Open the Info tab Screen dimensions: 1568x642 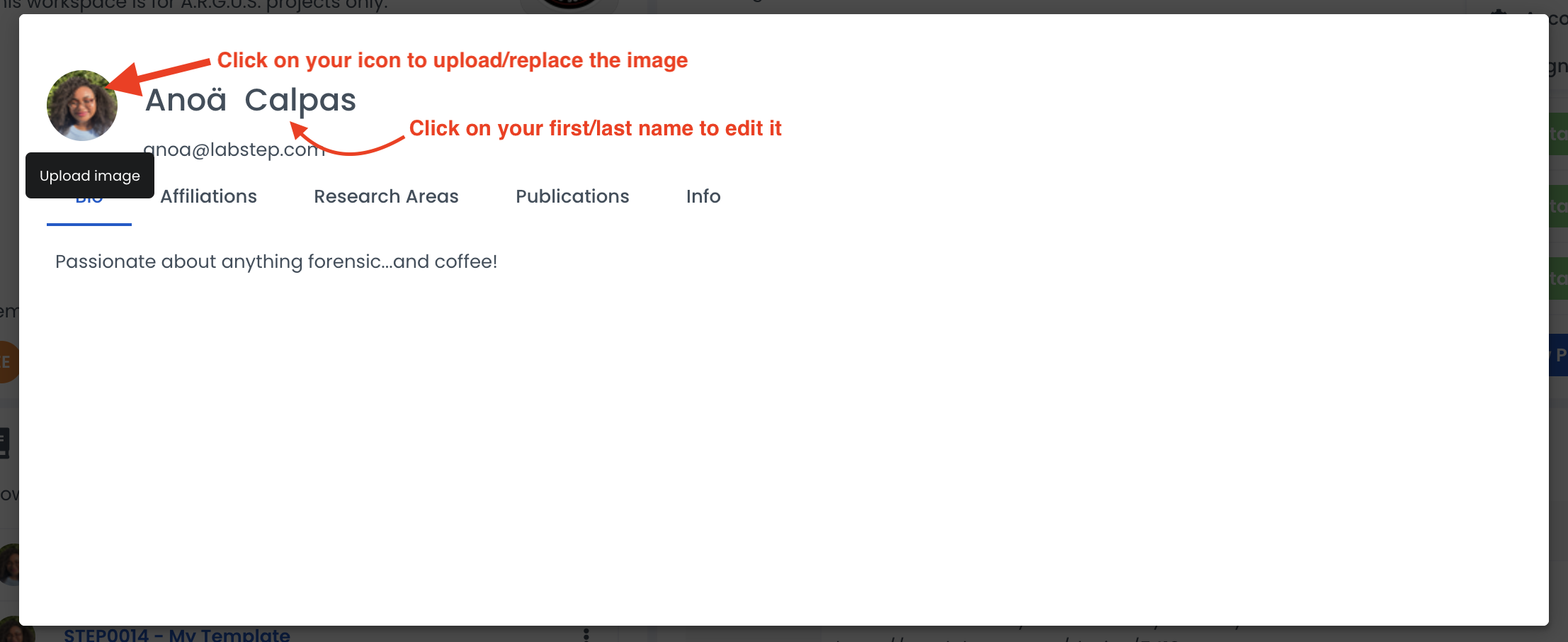[703, 196]
